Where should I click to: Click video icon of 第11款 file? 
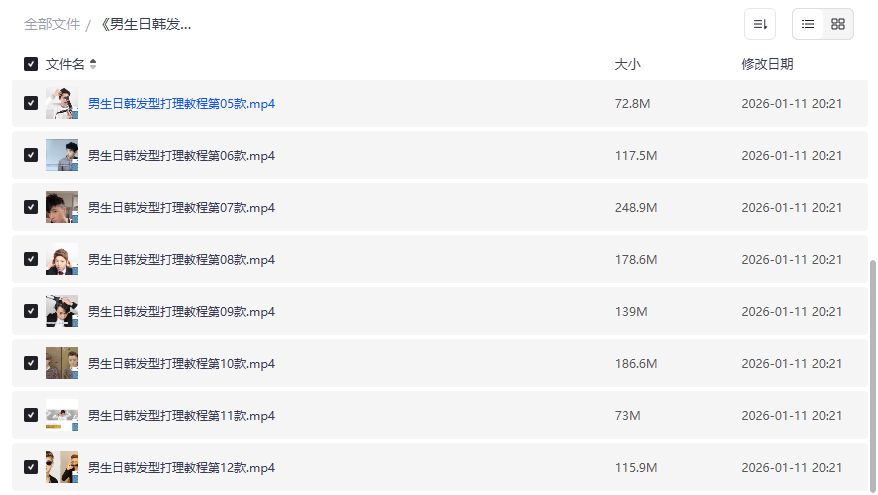62,415
